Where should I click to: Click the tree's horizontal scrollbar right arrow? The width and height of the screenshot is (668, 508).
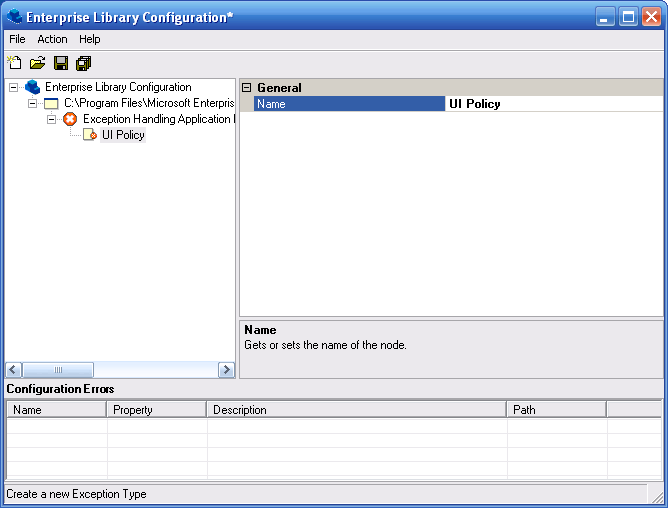[227, 370]
